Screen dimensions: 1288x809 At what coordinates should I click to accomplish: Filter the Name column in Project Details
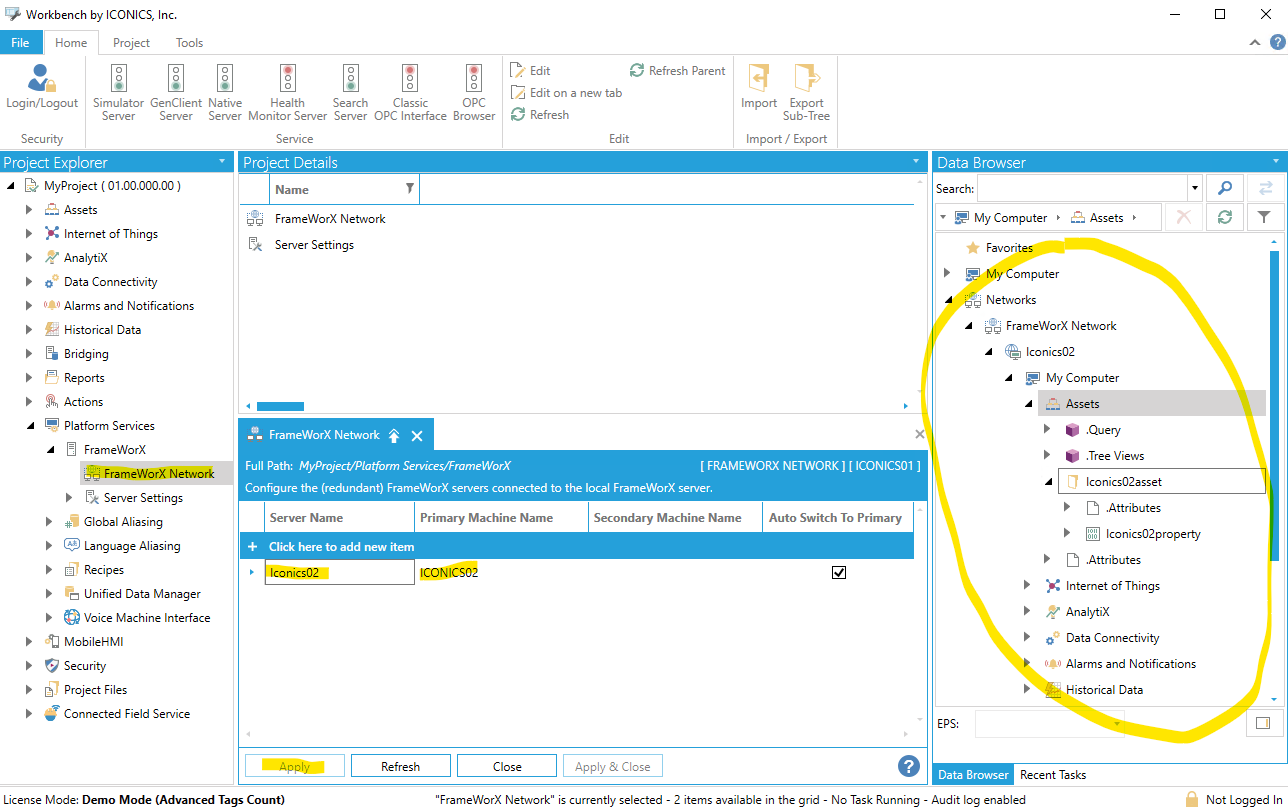coord(409,189)
